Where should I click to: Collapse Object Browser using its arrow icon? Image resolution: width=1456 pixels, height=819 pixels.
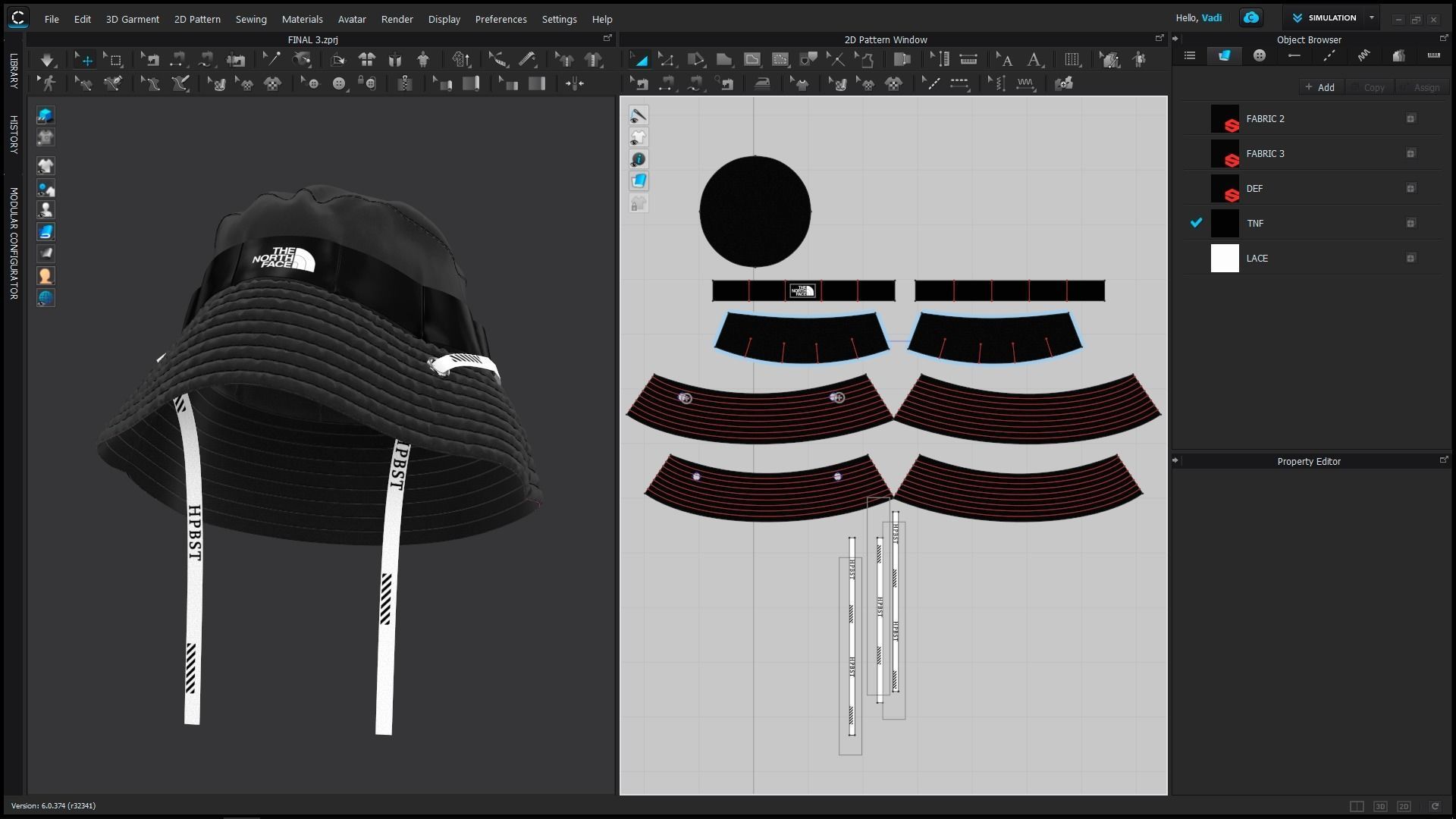[1175, 39]
